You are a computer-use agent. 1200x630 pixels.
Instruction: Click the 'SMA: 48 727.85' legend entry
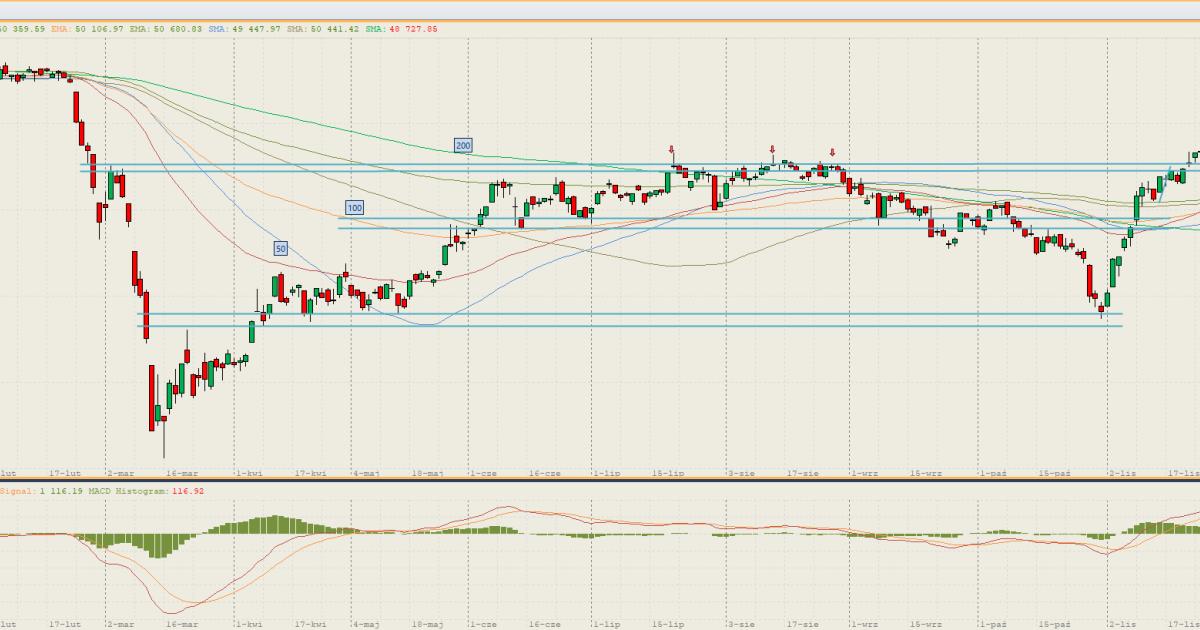(400, 29)
